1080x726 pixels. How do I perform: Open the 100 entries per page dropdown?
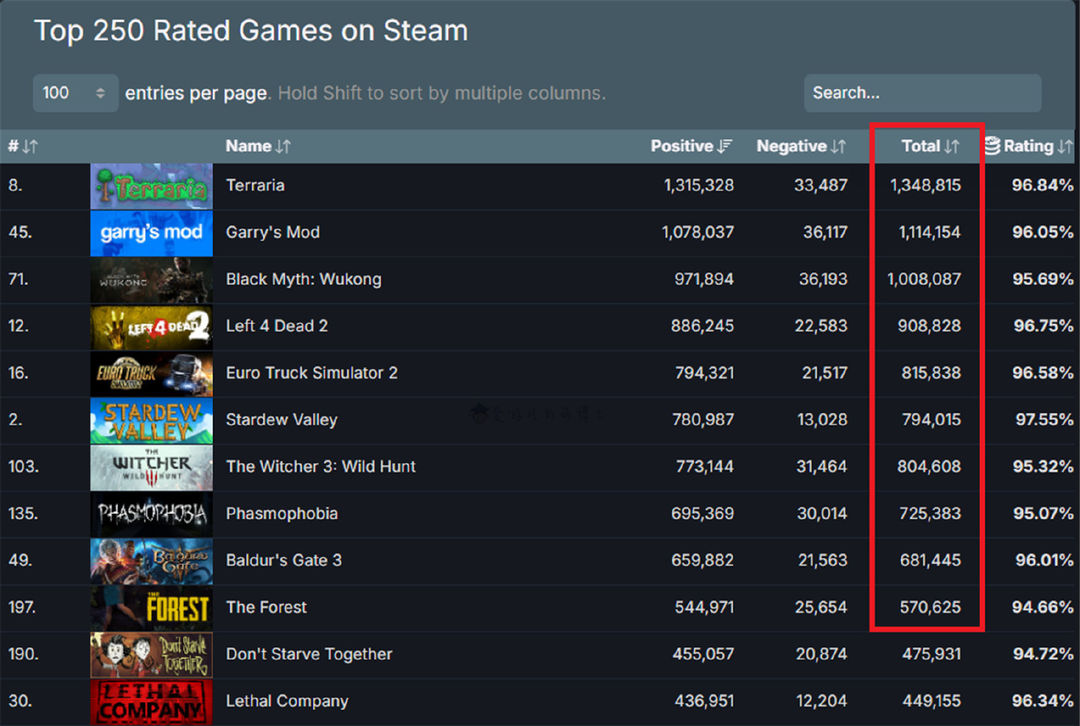75,93
